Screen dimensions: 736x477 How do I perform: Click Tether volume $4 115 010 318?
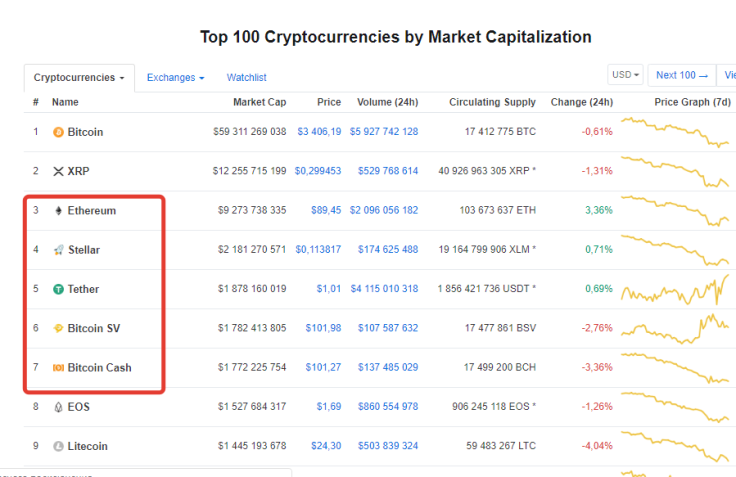tap(384, 289)
